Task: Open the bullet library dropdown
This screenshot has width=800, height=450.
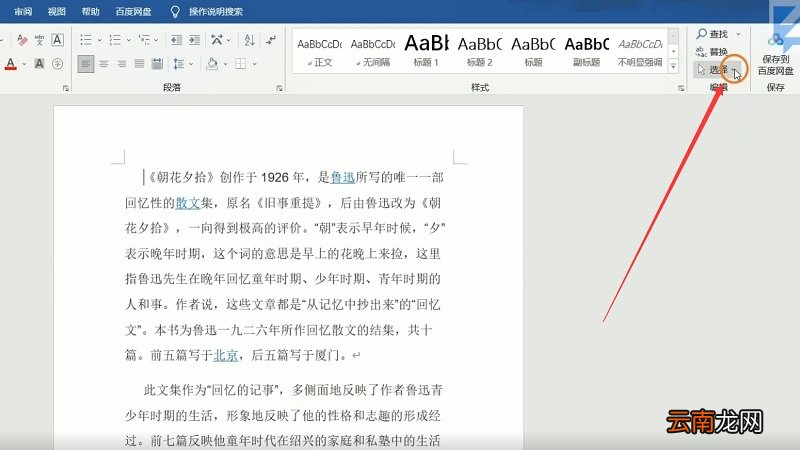Action: (99, 40)
